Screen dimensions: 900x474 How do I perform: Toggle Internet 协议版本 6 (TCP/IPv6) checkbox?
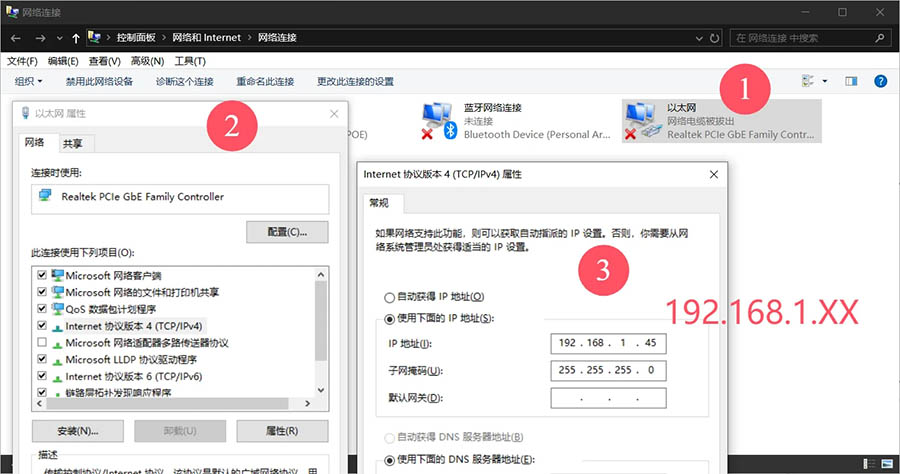tap(42, 376)
